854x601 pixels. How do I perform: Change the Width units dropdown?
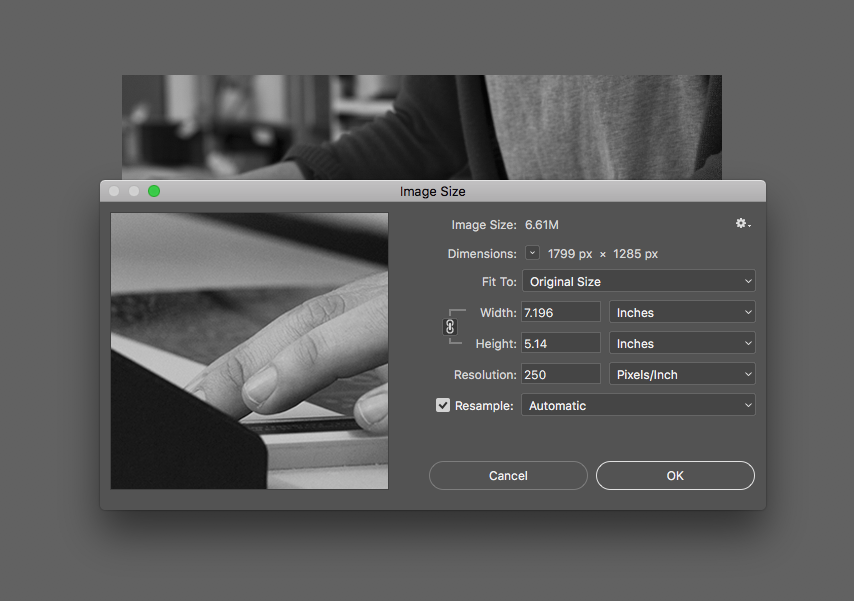[682, 312]
